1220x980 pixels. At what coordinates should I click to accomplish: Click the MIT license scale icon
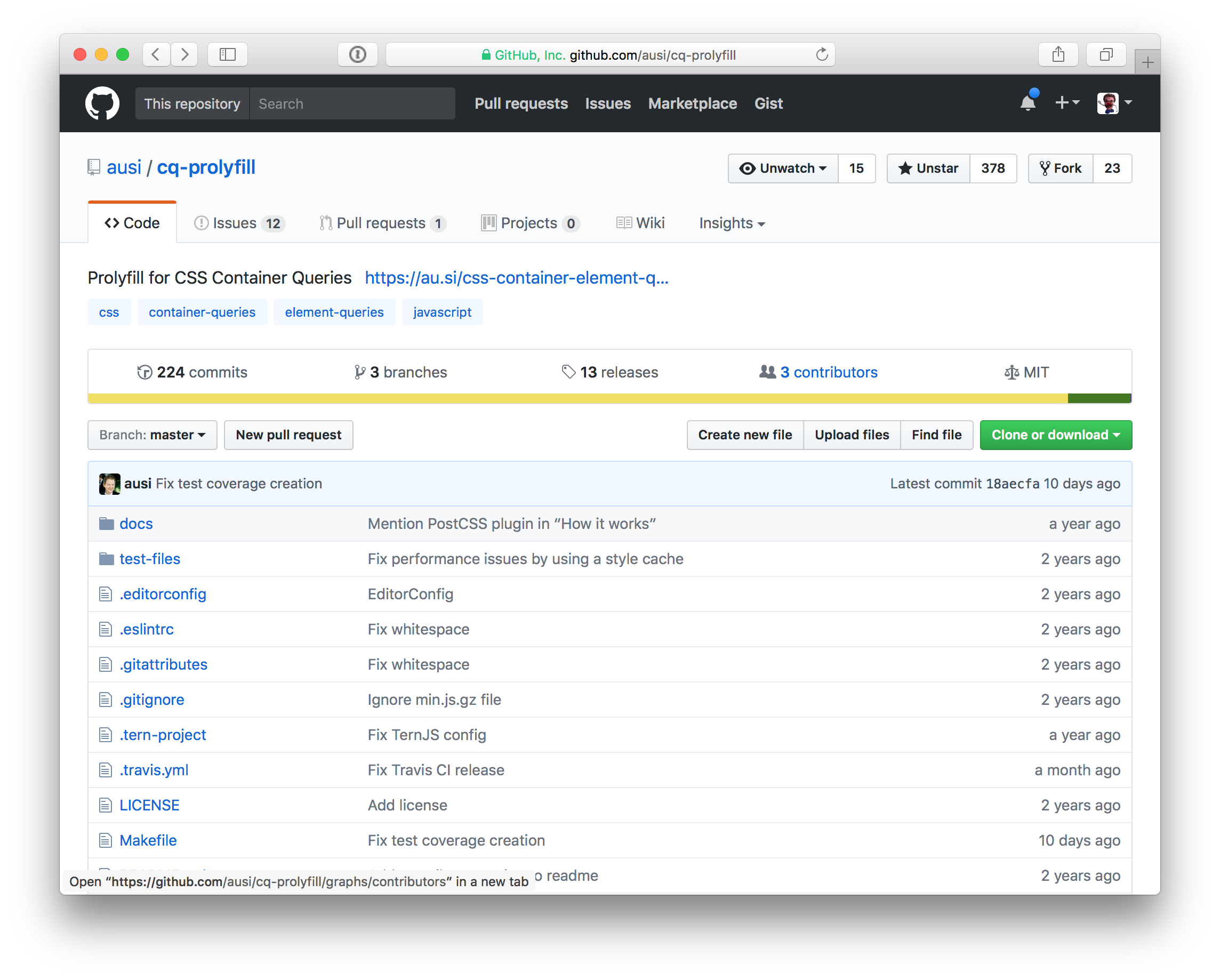pyautogui.click(x=1011, y=372)
